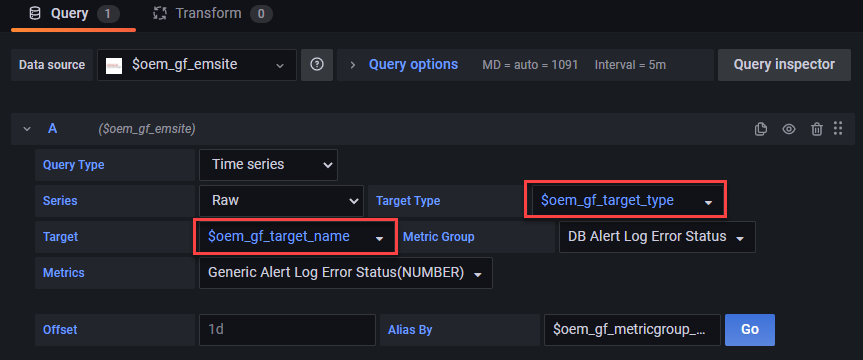This screenshot has width=863, height=360.
Task: Click the Transform tab count badge 0
Action: [261, 14]
